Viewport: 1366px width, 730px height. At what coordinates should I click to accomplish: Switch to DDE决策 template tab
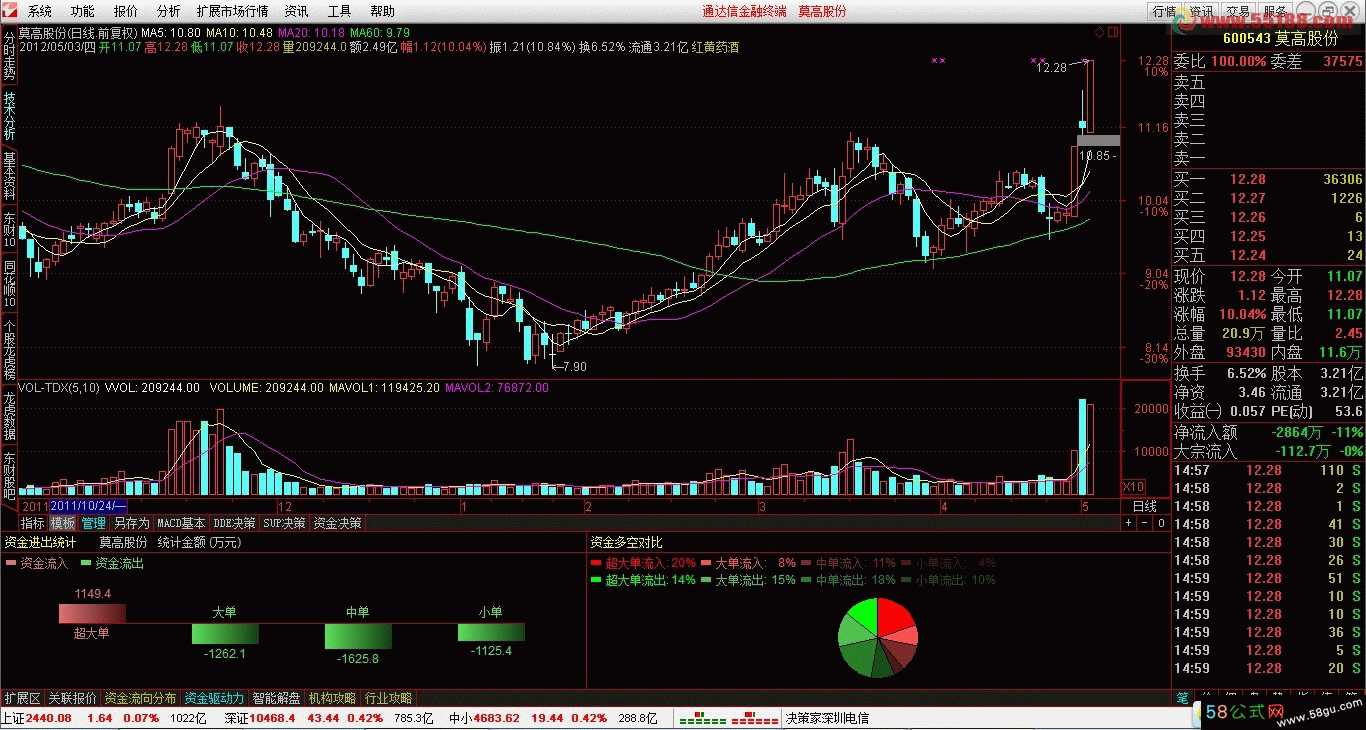point(234,523)
